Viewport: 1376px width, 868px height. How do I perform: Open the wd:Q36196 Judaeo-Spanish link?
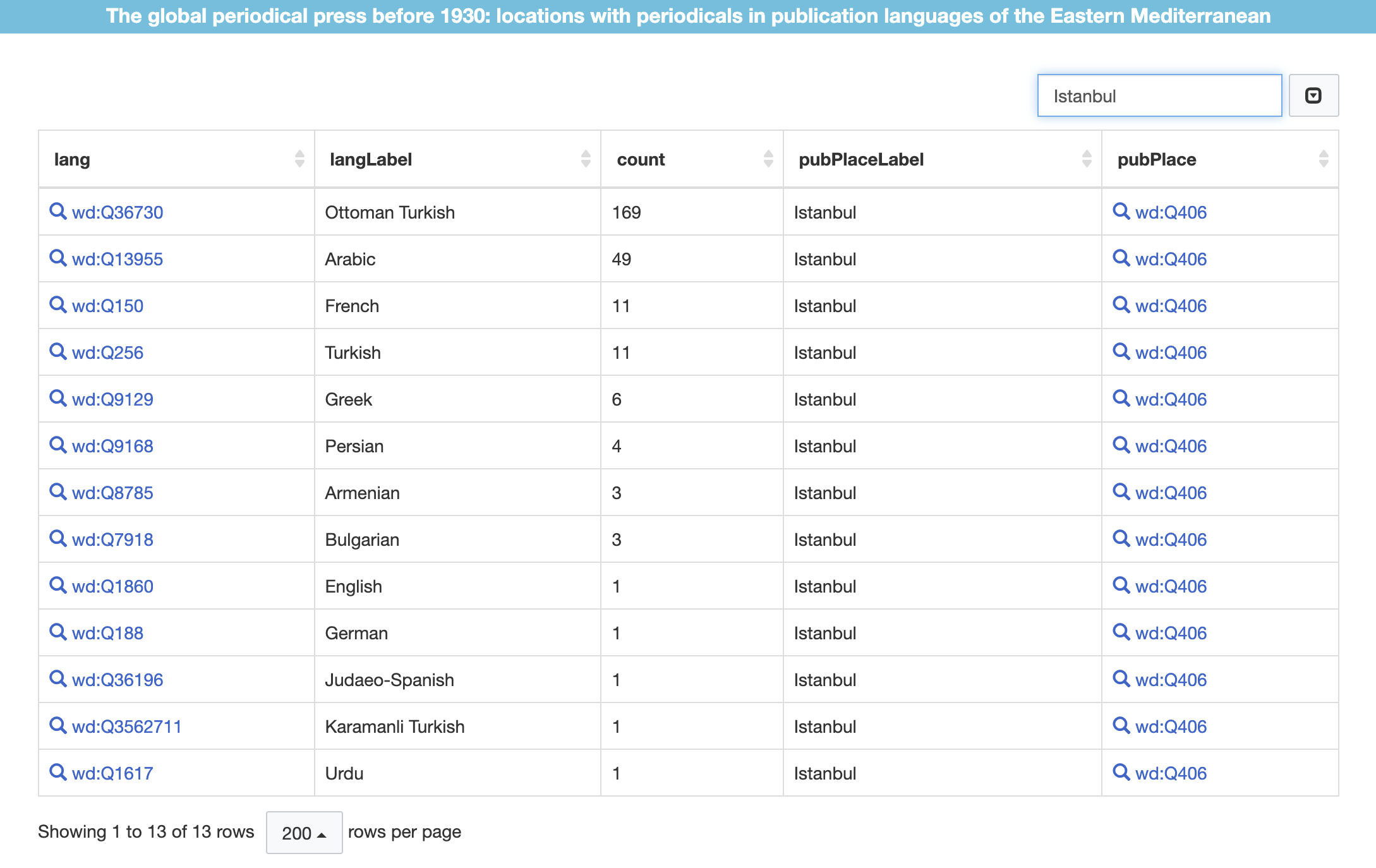118,680
